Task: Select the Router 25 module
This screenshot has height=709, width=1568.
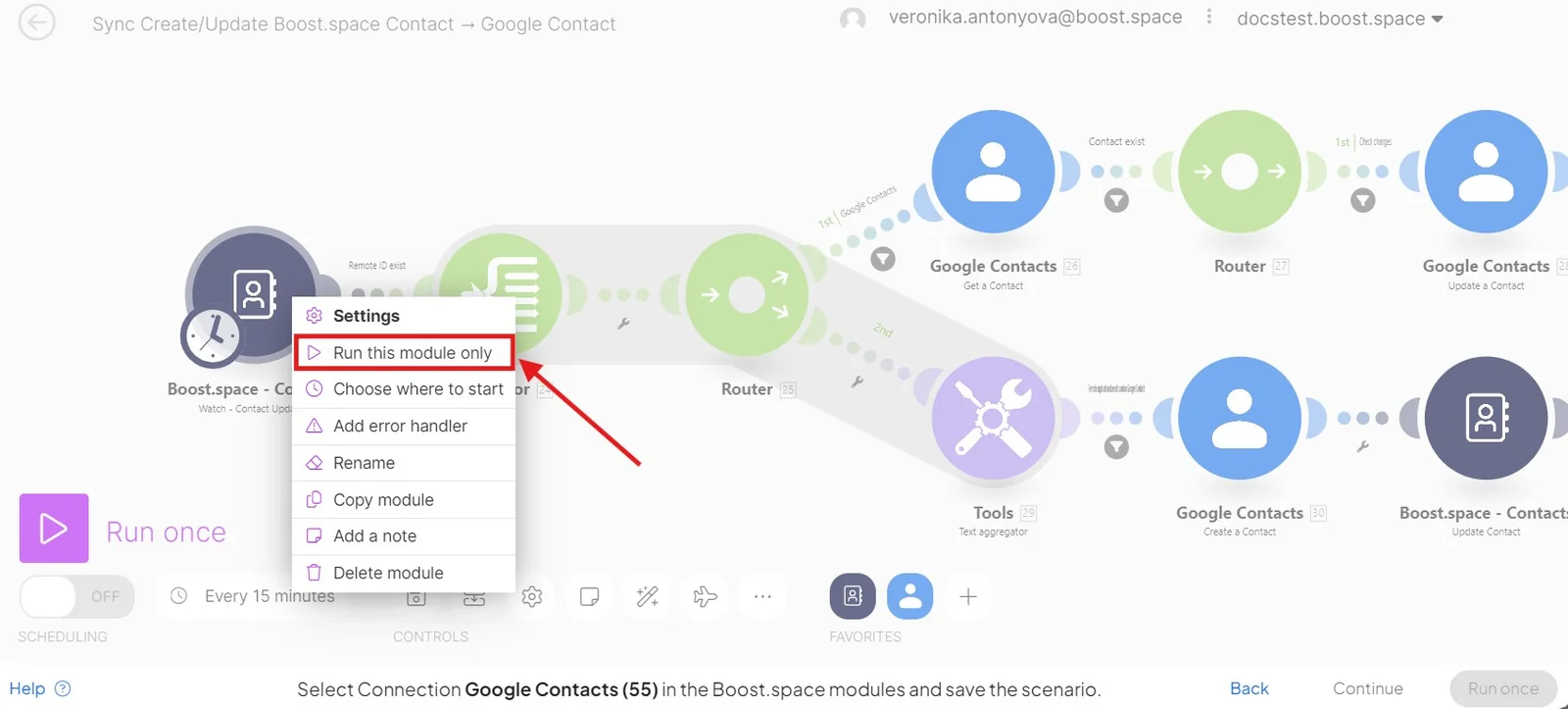Action: tap(747, 294)
